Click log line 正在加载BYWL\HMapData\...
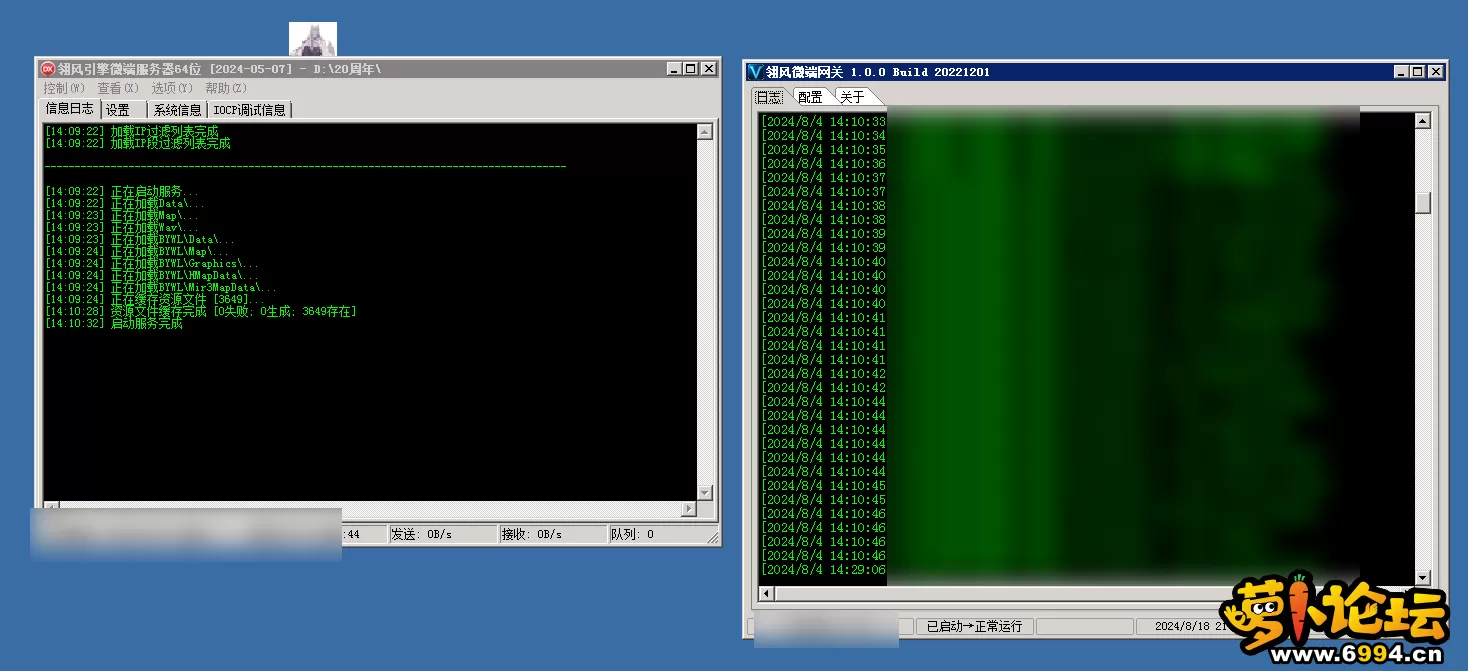This screenshot has width=1468, height=671. pos(152,275)
